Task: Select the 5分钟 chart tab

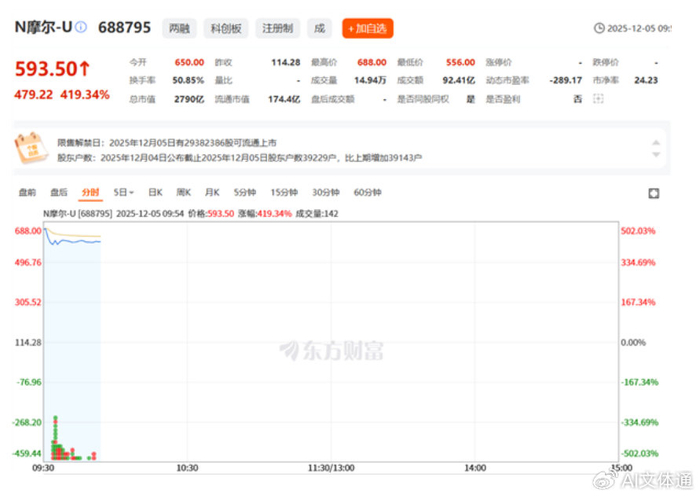Action: [245, 192]
